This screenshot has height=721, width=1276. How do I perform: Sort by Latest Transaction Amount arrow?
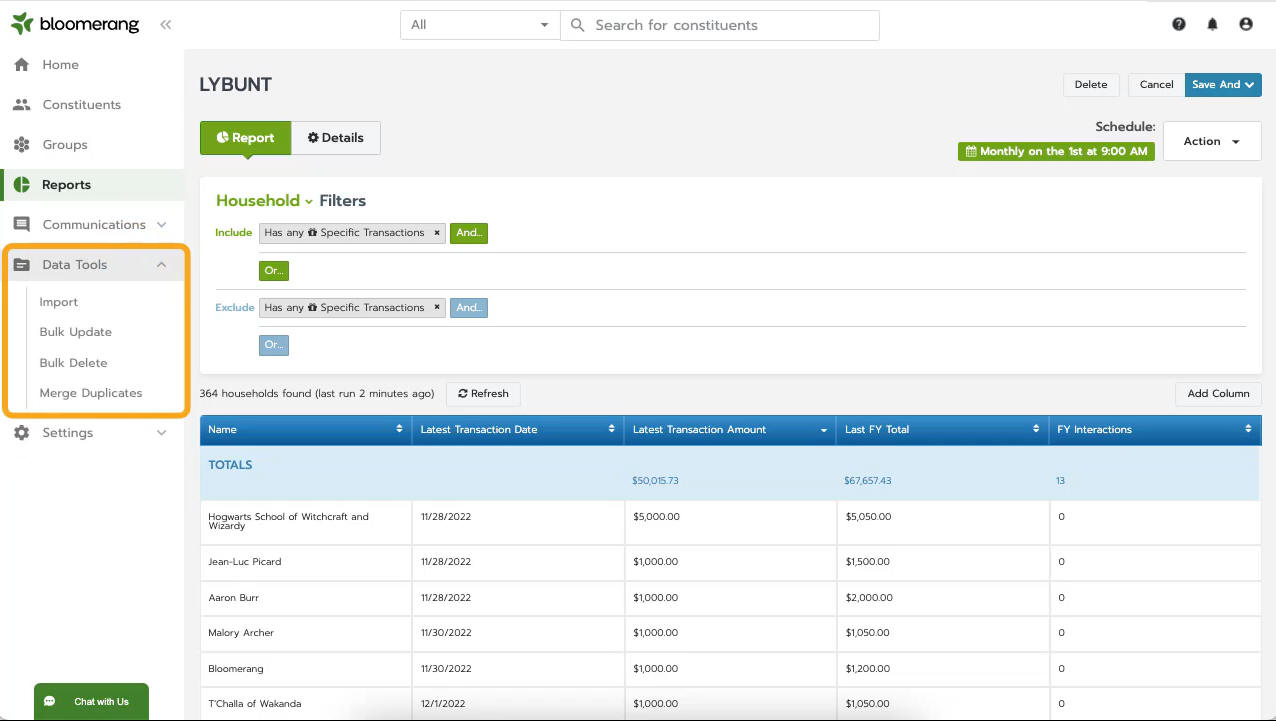(x=824, y=430)
